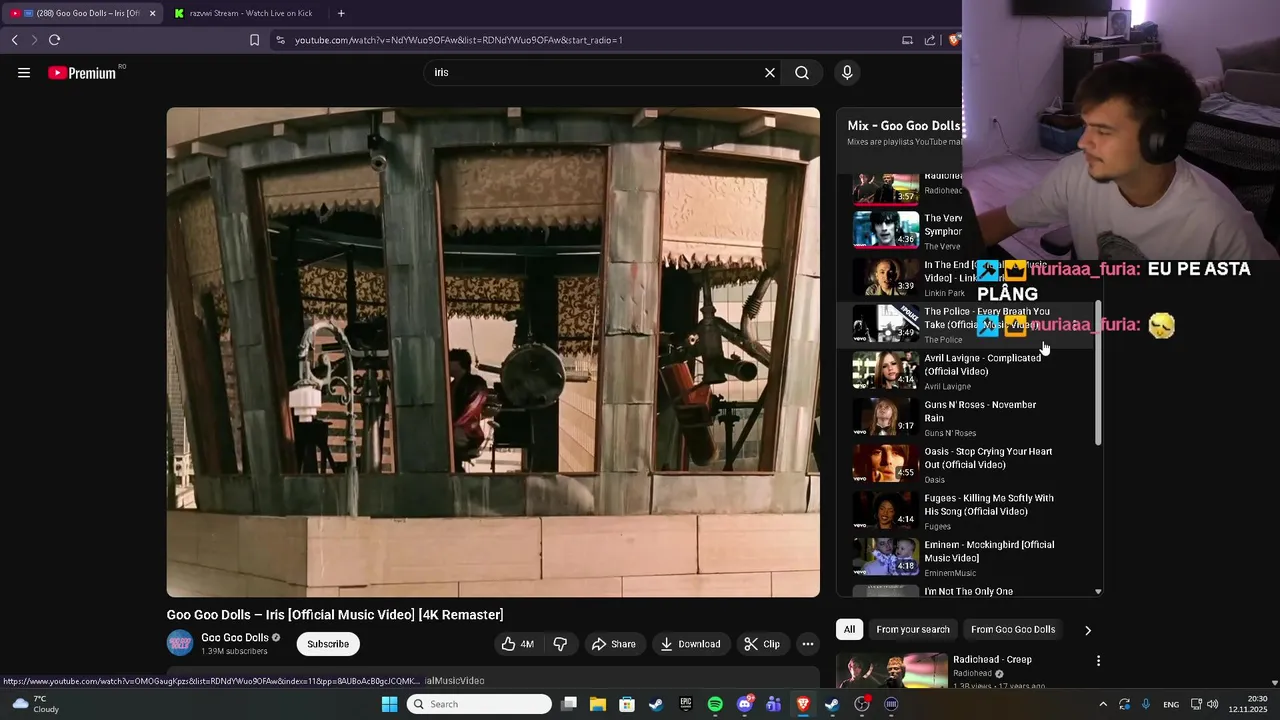This screenshot has width=1280, height=720.
Task: Open Goo Goo Dolls channel avatar
Action: 180,643
